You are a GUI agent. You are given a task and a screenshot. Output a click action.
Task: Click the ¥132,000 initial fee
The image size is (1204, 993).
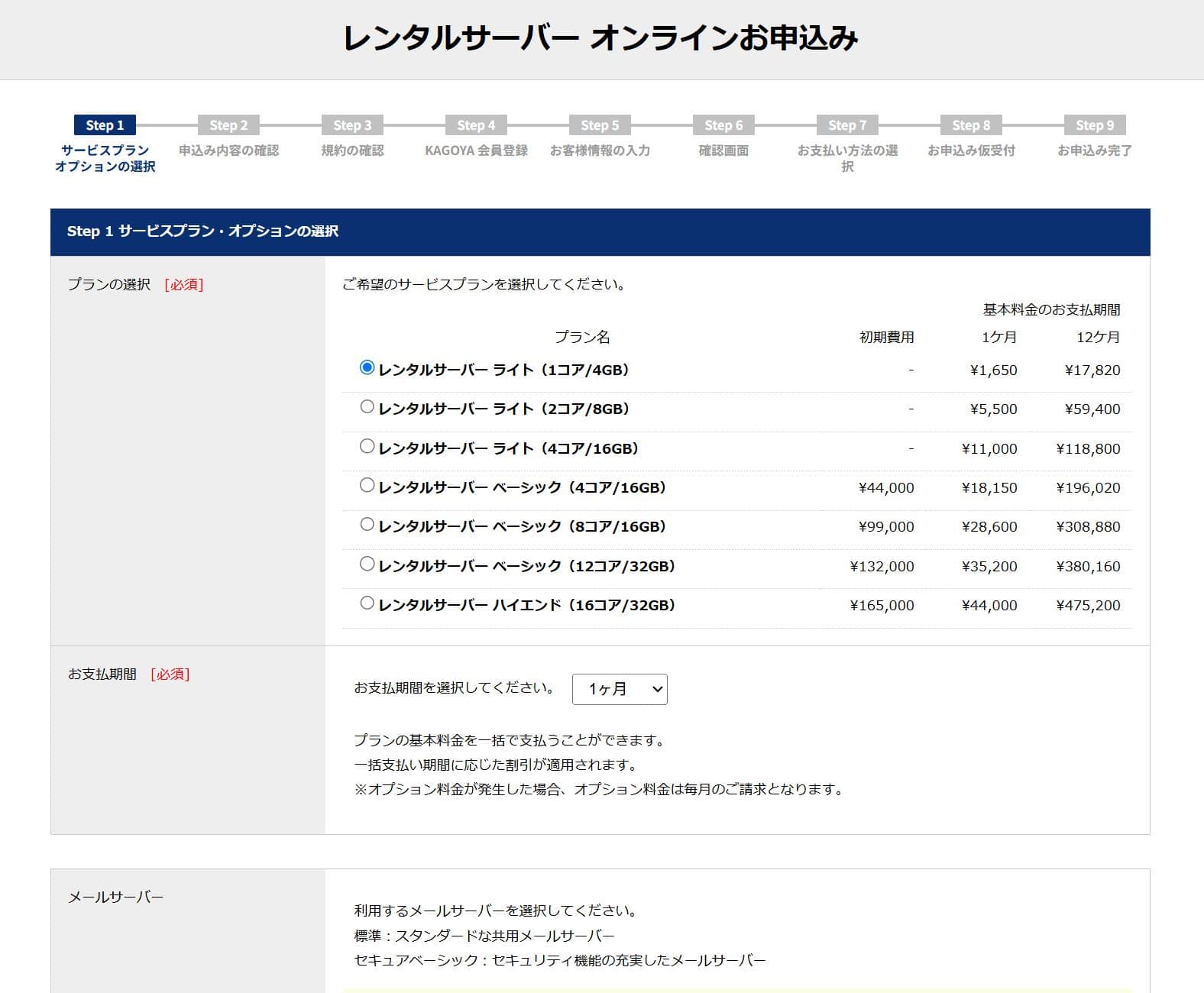click(x=882, y=567)
